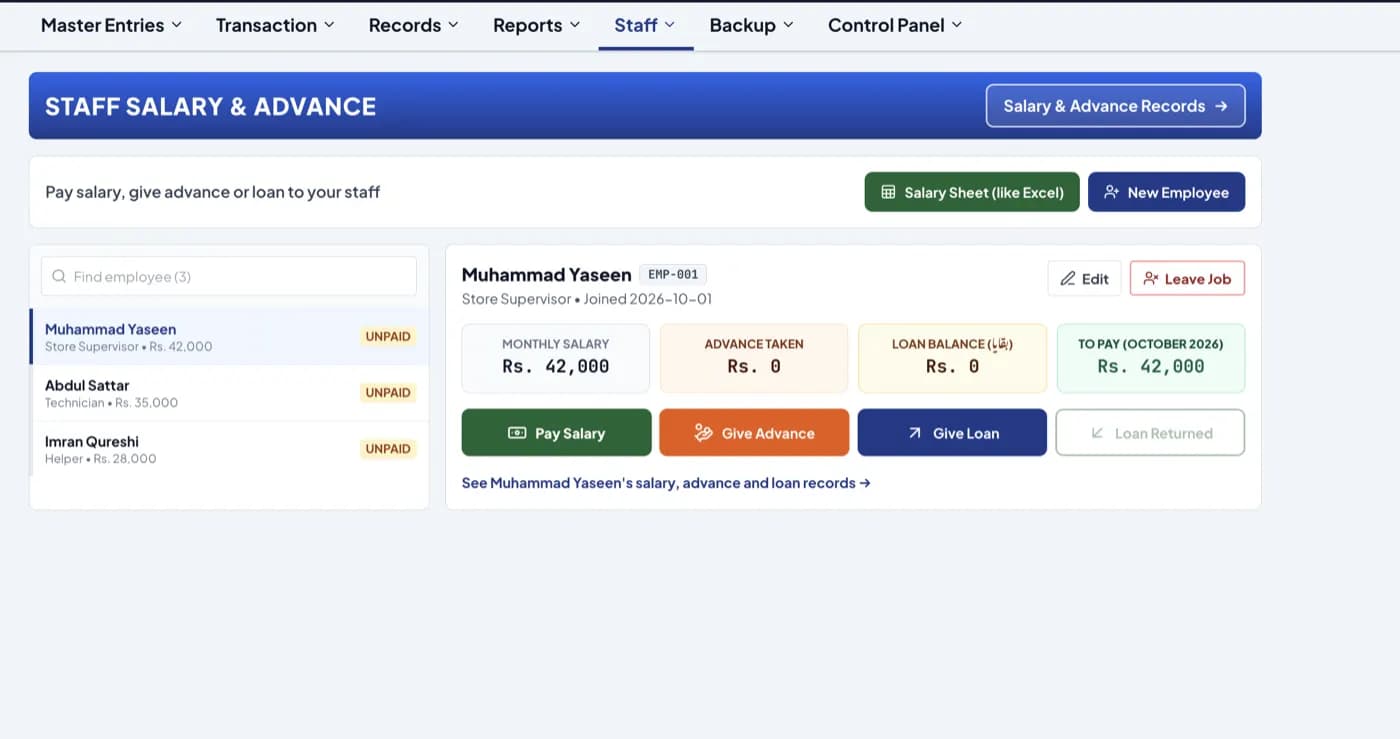Select Muhammad Yaseen in the employee list
This screenshot has height=739, width=1400.
pos(230,337)
